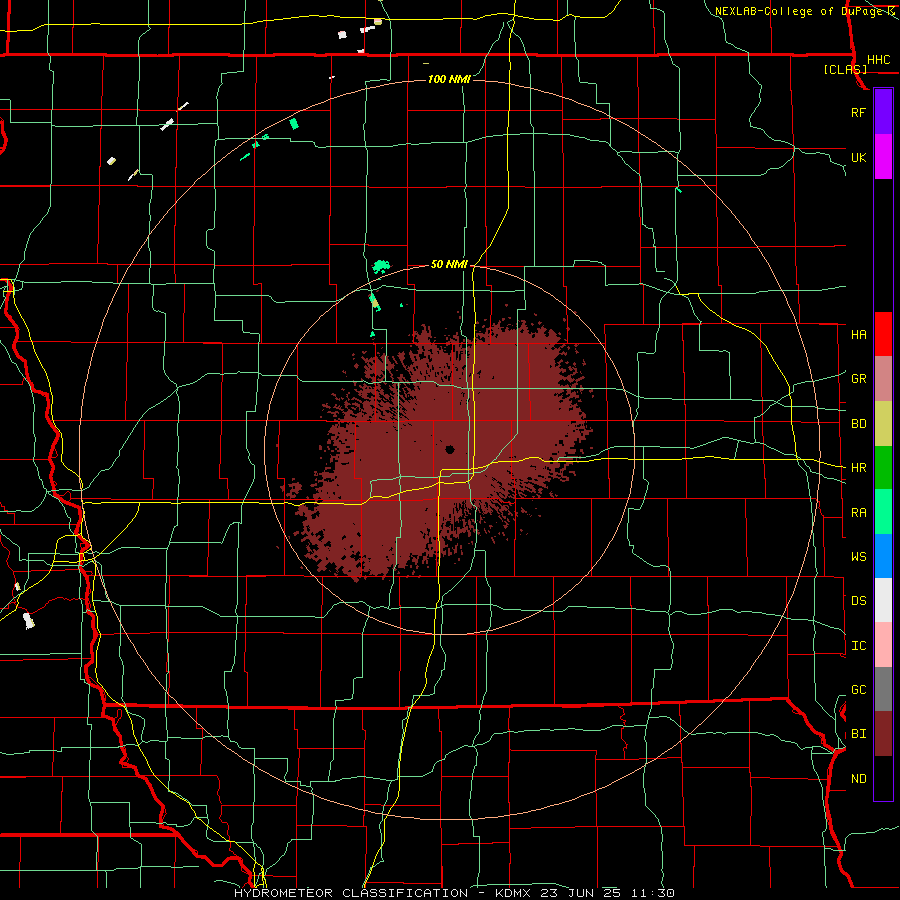
Task: Click the 'HA' legend label
Action: point(858,335)
